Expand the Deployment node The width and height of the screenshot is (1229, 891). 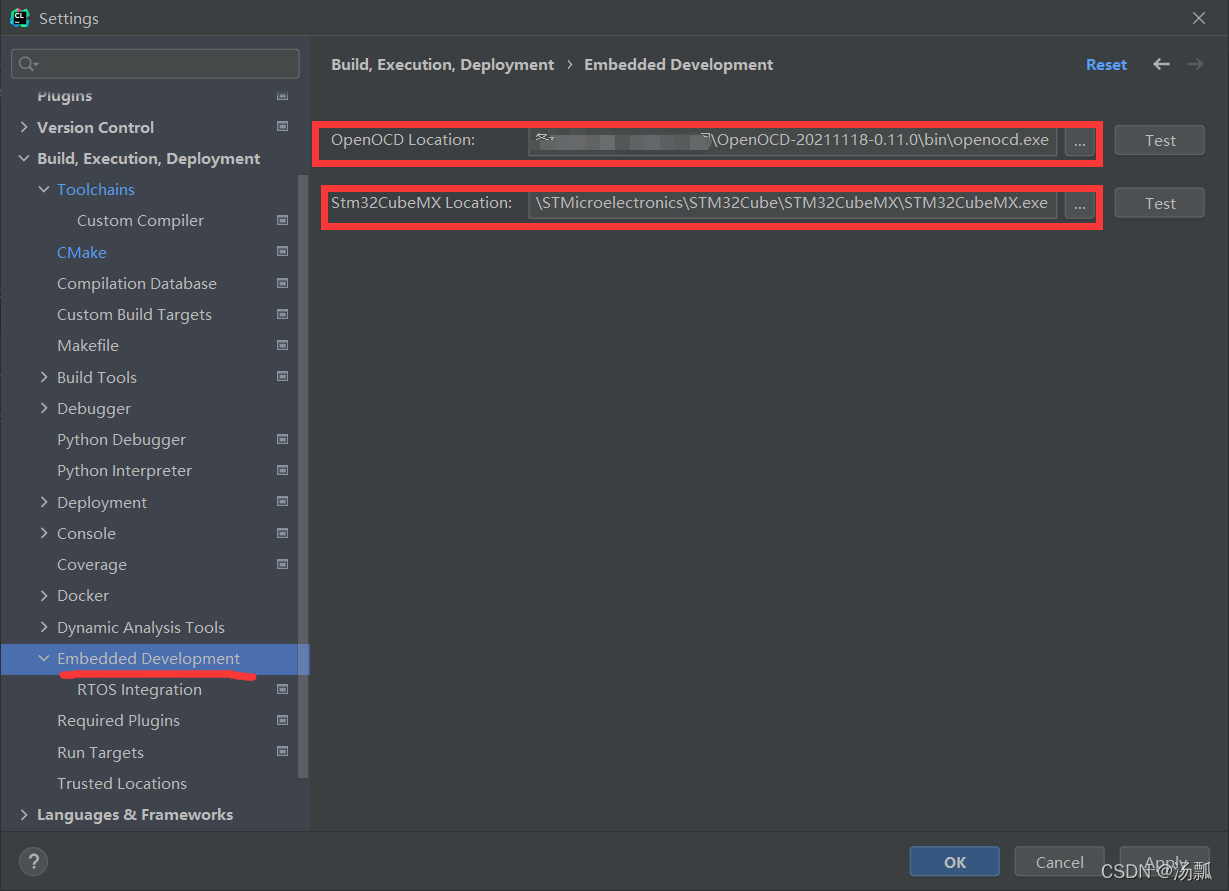pos(44,502)
